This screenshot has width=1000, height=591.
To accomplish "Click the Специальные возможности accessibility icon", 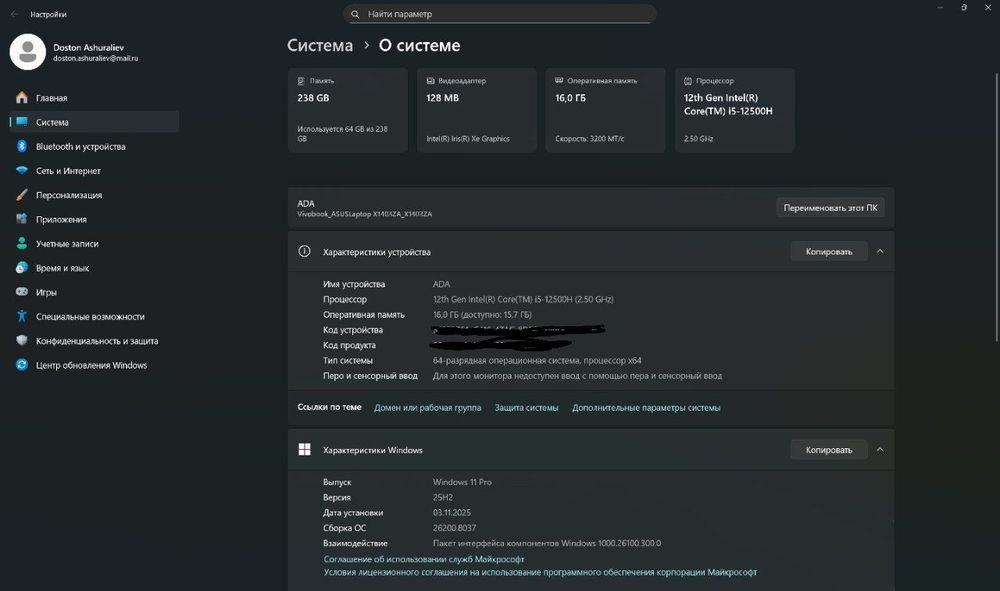I will click(22, 316).
